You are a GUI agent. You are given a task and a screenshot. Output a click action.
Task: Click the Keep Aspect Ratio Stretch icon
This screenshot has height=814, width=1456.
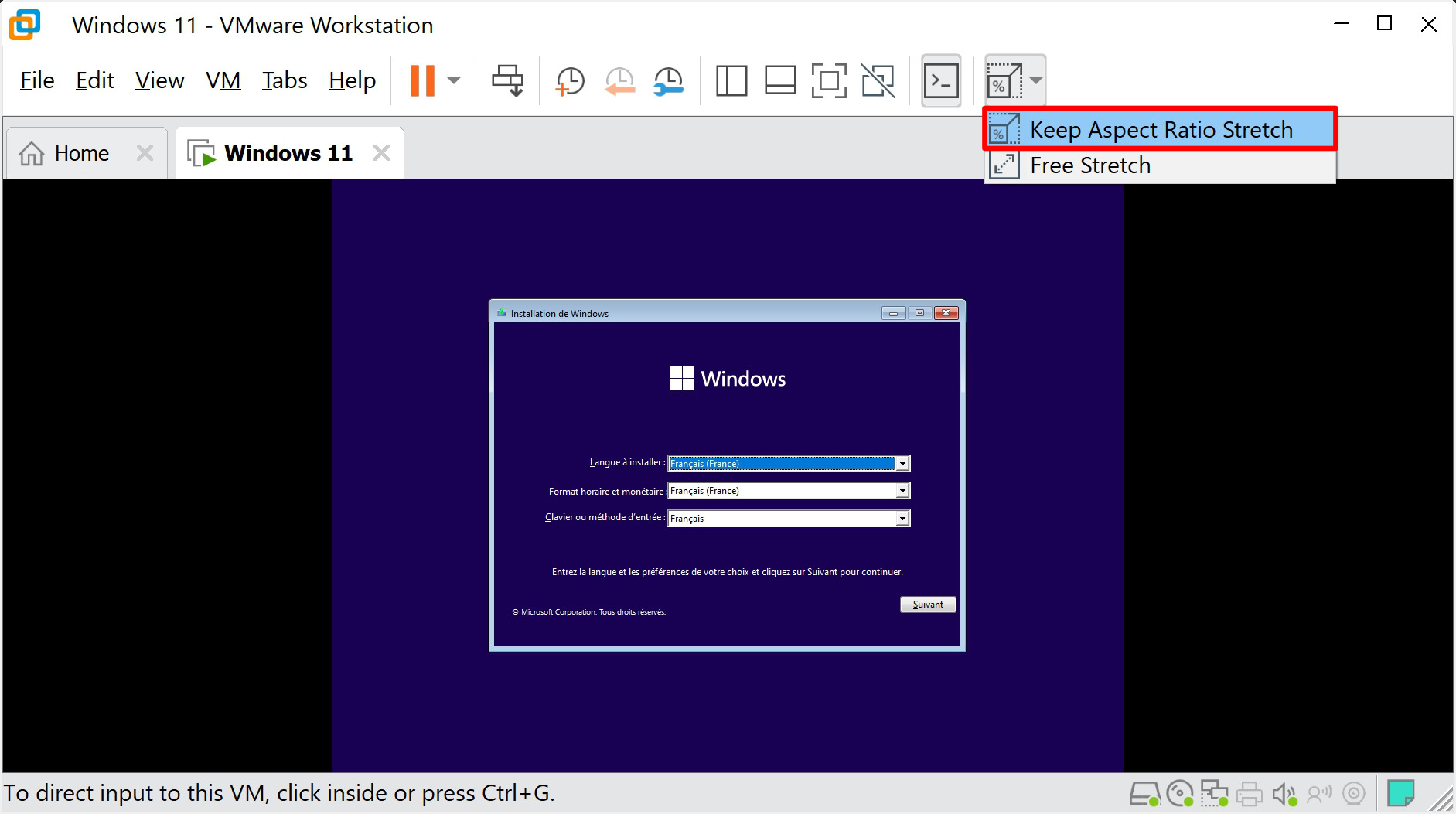pos(1004,129)
